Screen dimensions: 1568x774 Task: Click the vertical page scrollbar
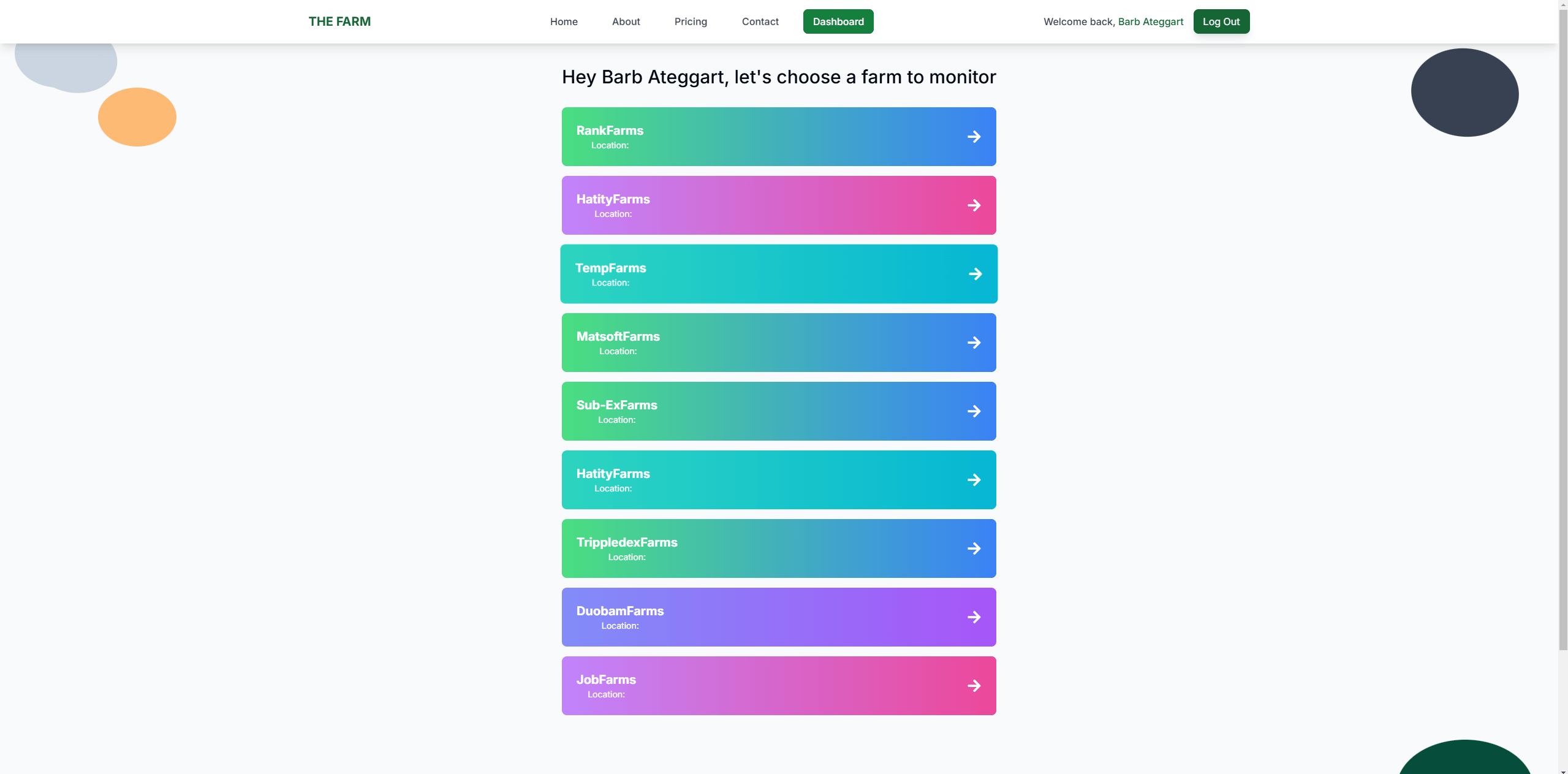1562,331
